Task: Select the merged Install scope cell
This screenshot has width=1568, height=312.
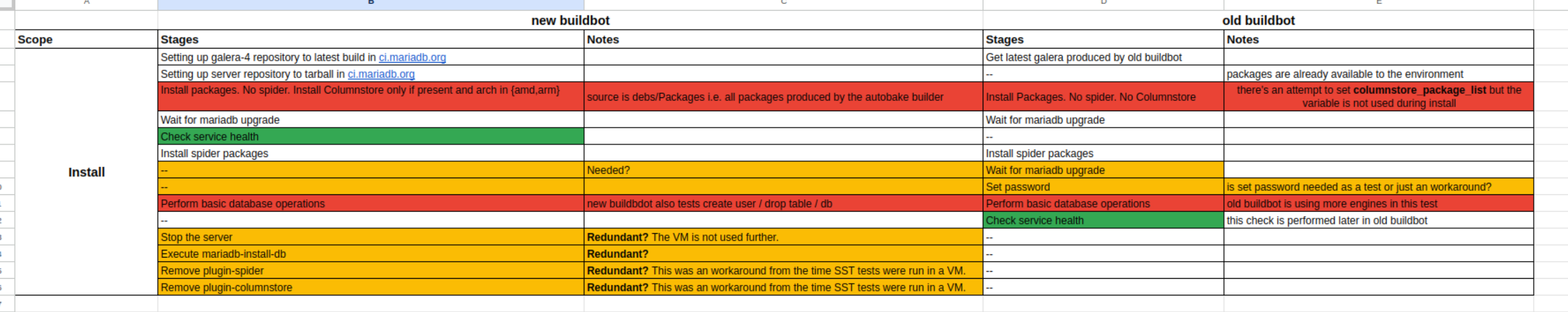Action: click(86, 172)
